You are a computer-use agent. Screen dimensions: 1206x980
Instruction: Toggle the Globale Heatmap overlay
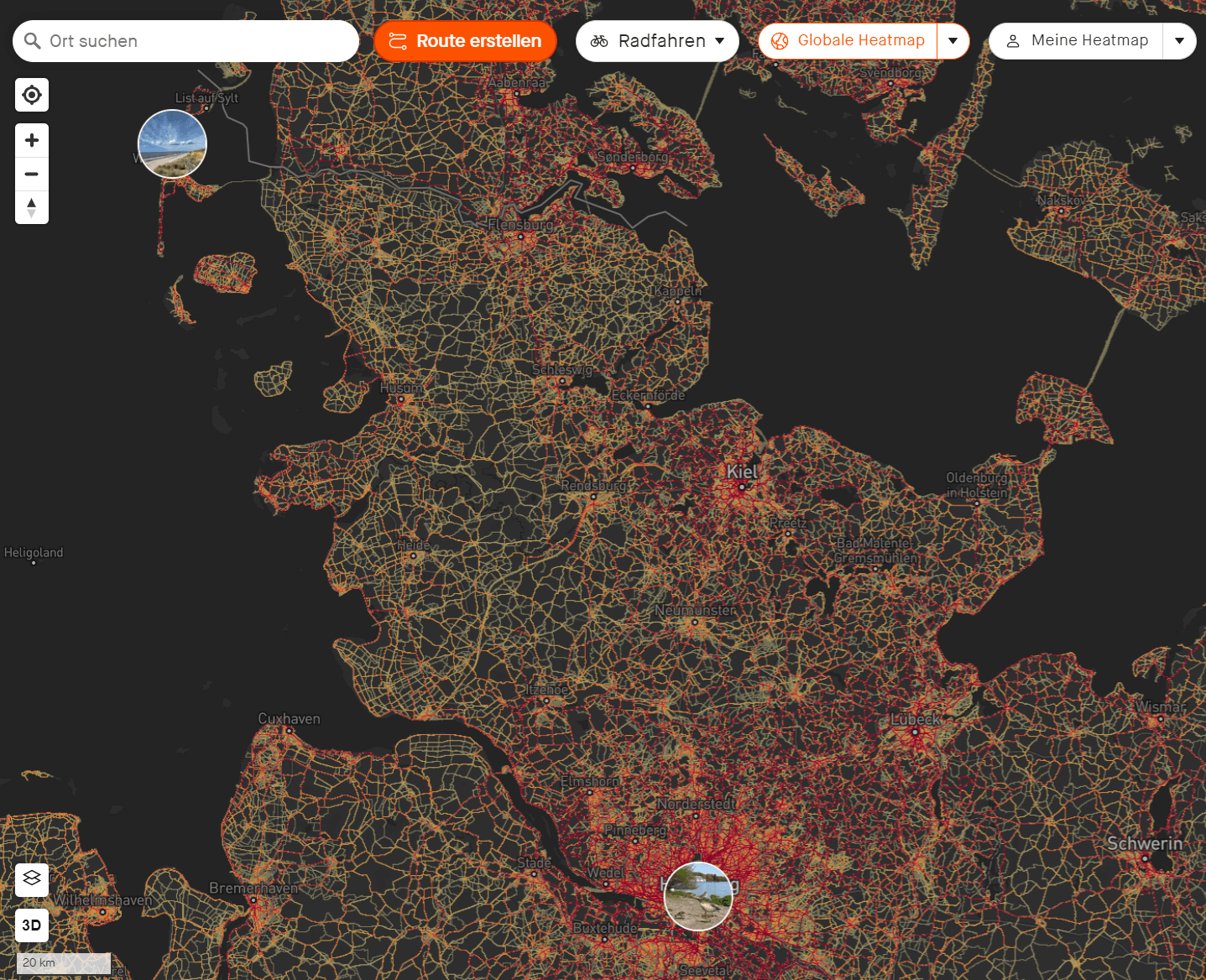click(848, 40)
